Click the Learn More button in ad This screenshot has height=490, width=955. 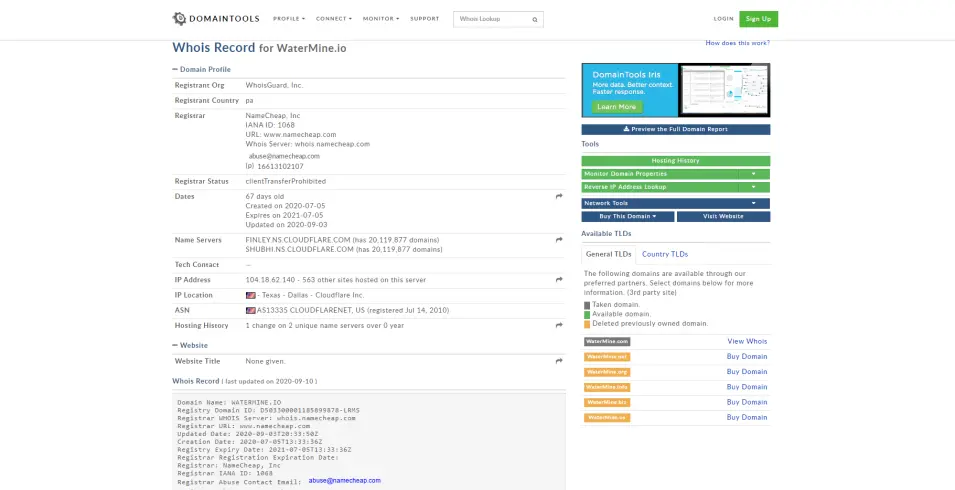(x=616, y=107)
